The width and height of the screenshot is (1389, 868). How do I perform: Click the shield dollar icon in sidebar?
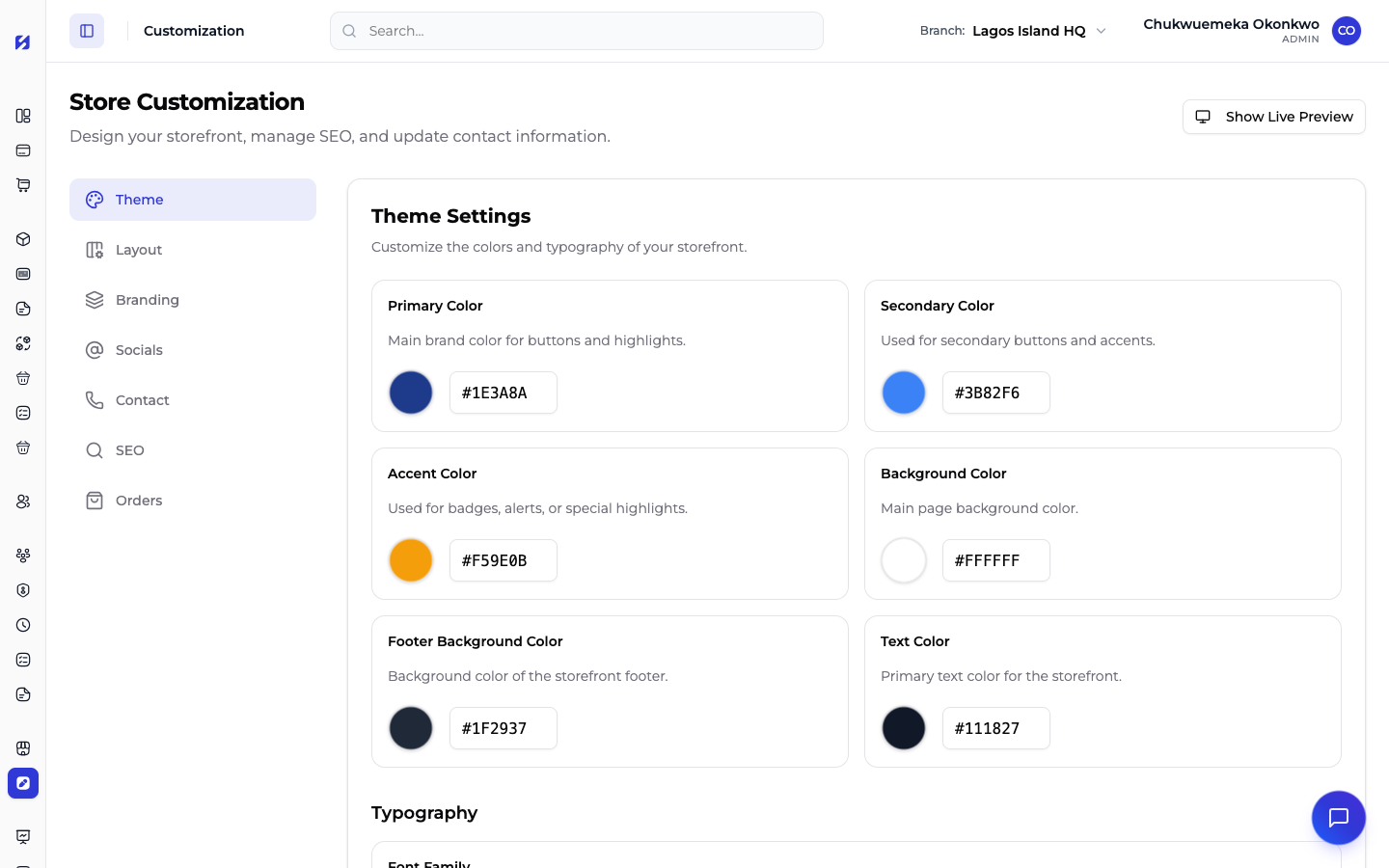coord(23,590)
